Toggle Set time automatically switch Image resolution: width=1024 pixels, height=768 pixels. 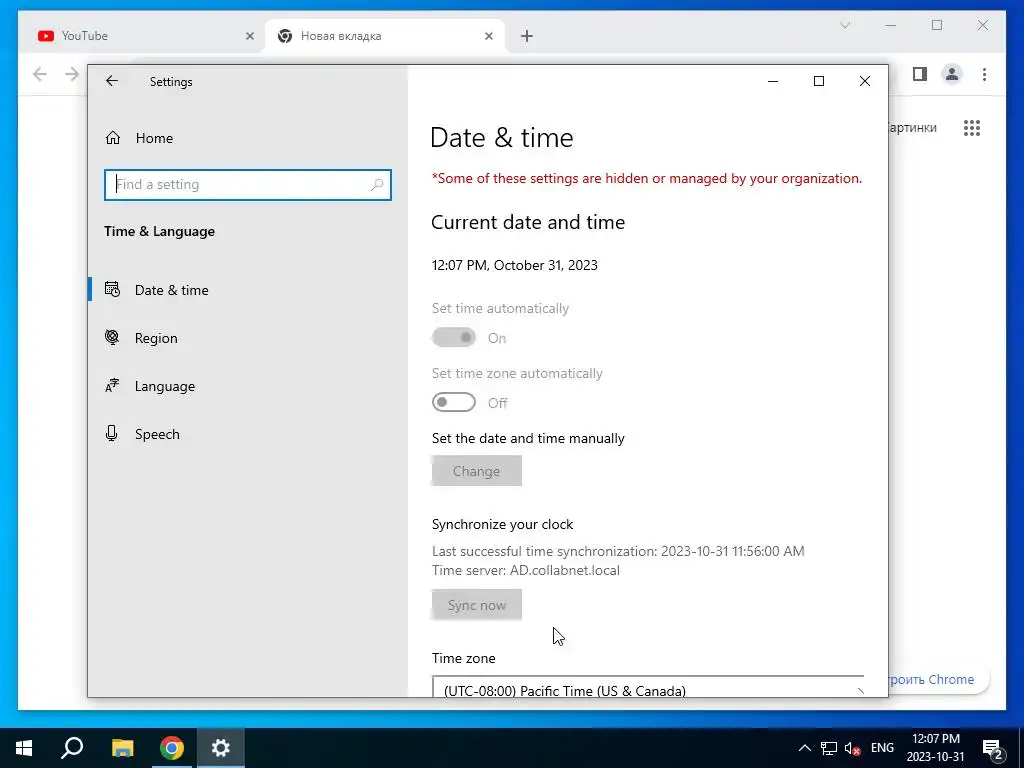(x=454, y=338)
